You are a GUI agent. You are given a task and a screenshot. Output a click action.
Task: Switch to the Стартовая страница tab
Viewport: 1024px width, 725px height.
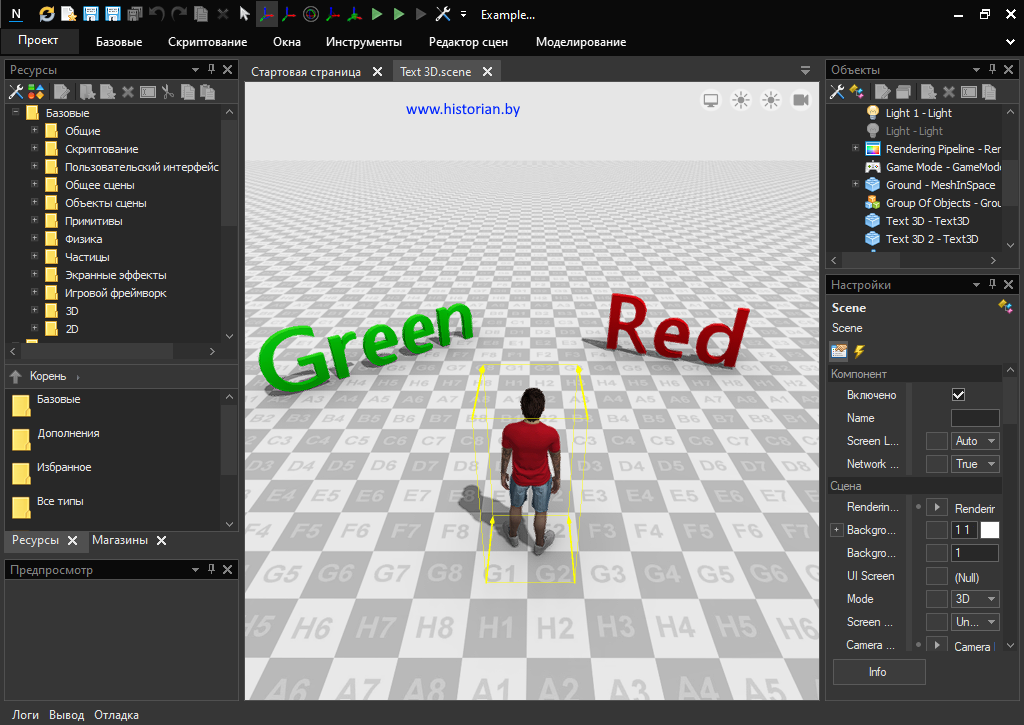[306, 72]
